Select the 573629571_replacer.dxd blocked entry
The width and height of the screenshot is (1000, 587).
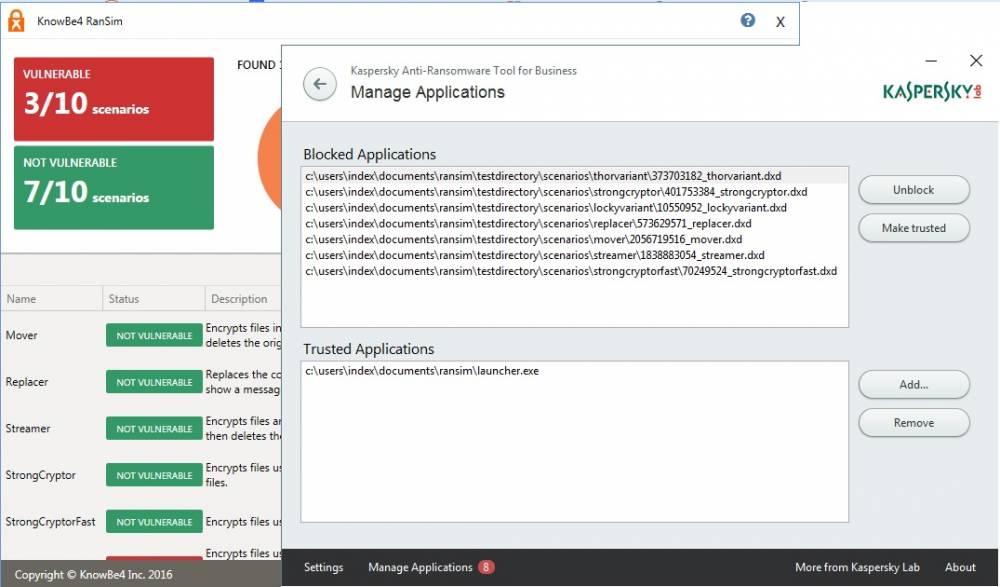tap(575, 224)
